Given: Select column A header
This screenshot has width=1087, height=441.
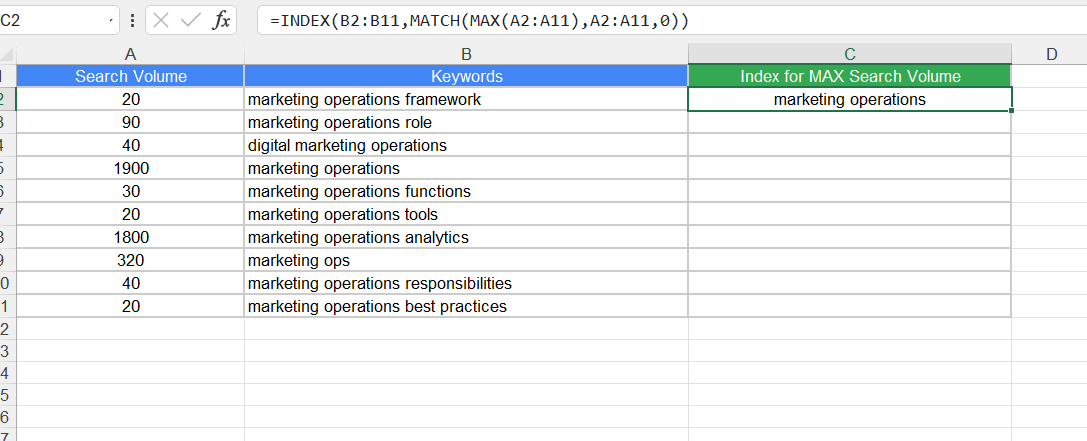Looking at the screenshot, I should pyautogui.click(x=130, y=55).
